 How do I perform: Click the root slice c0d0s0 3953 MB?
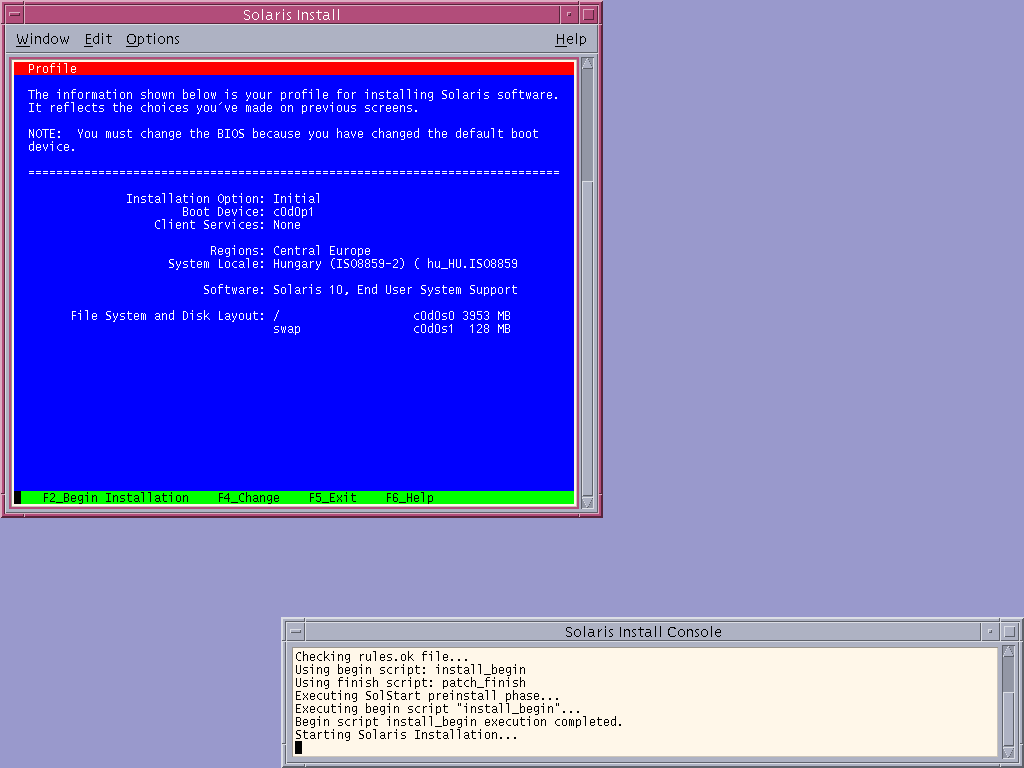pos(462,316)
